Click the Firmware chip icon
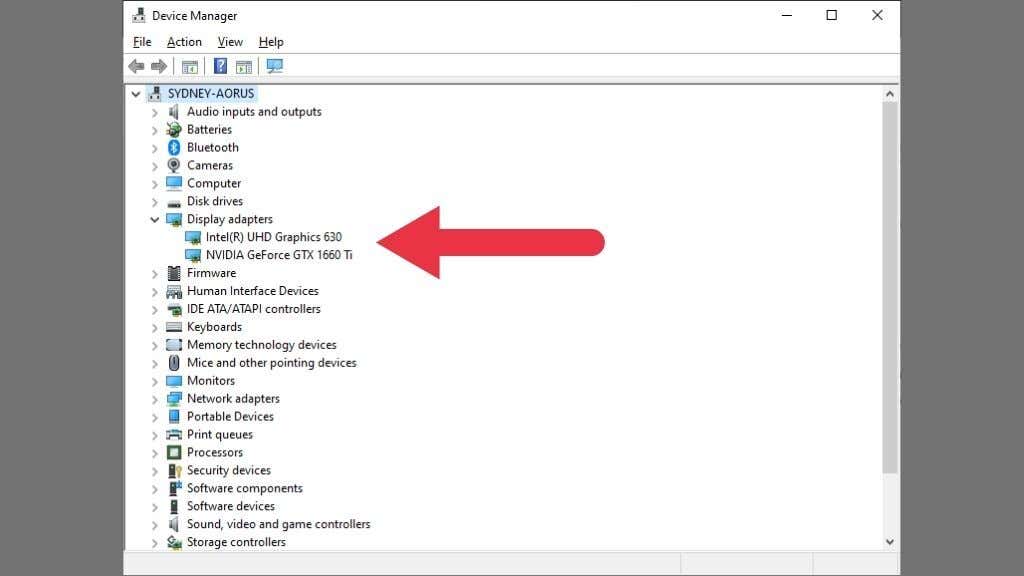The image size is (1024, 576). click(174, 273)
